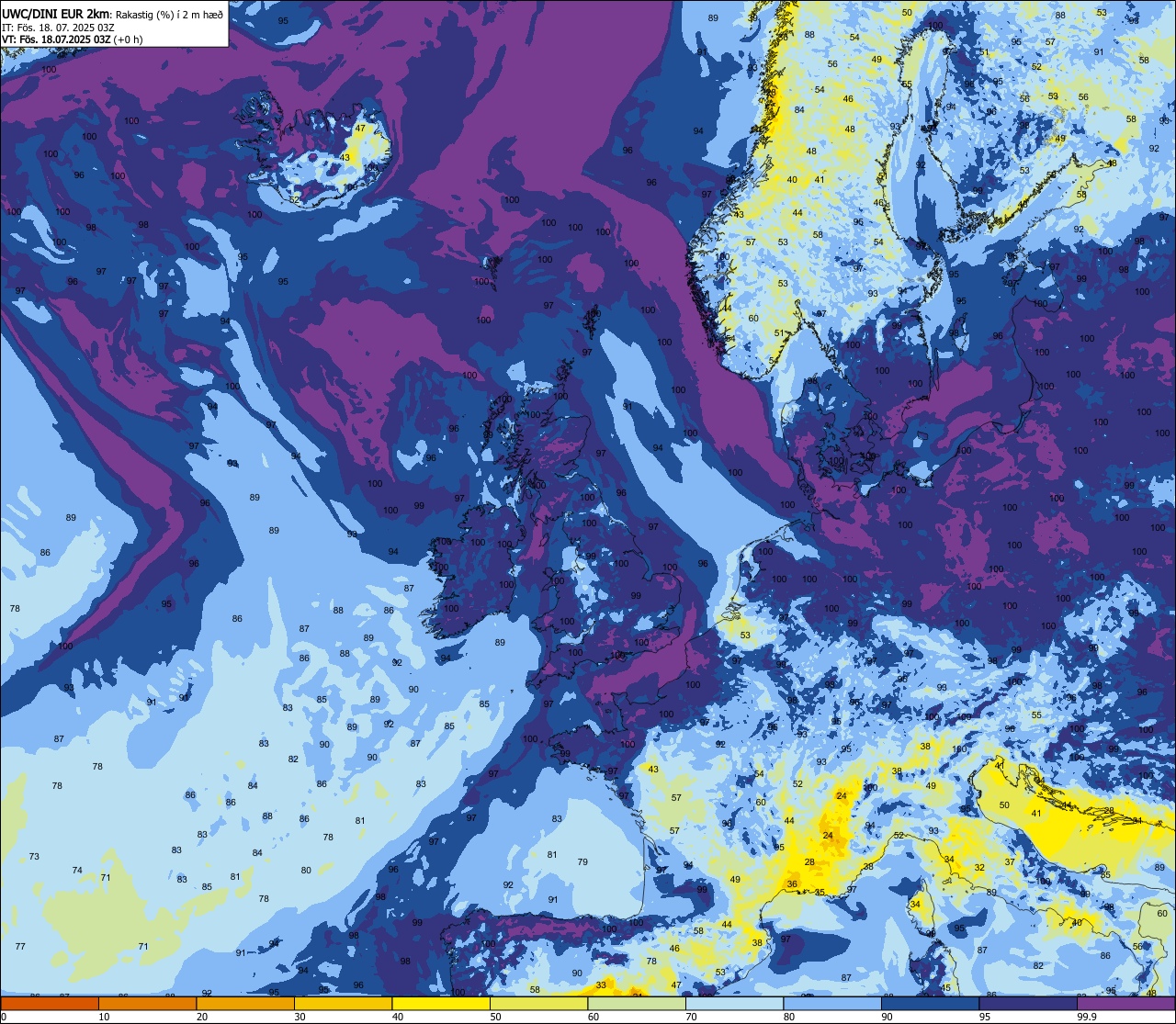Click the legend label "99.9"

coord(1087,1017)
